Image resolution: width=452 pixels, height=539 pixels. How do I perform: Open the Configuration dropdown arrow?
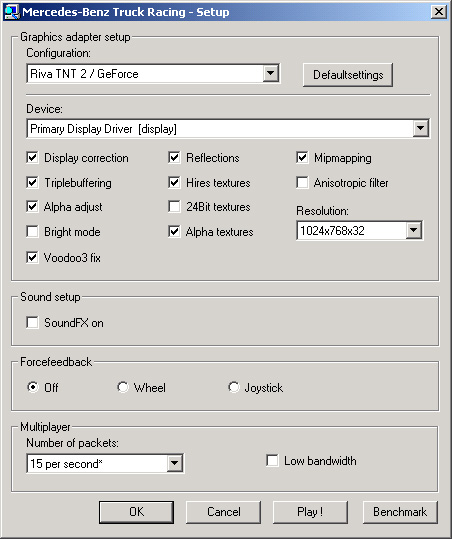271,73
